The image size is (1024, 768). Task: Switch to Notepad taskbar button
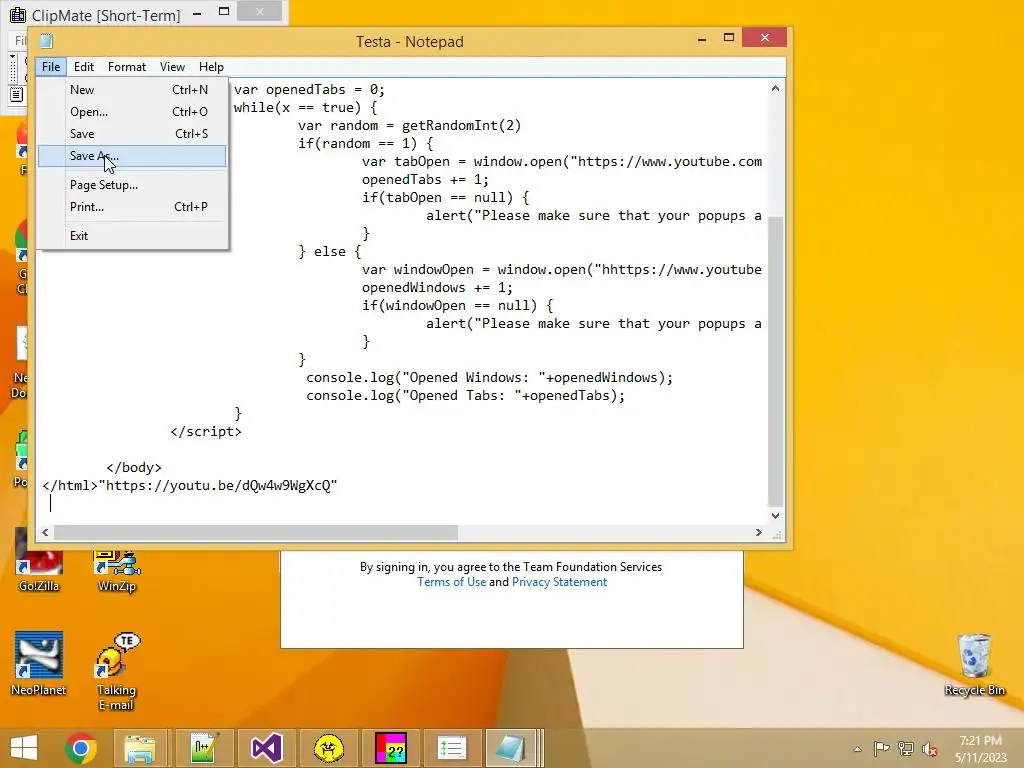[513, 748]
